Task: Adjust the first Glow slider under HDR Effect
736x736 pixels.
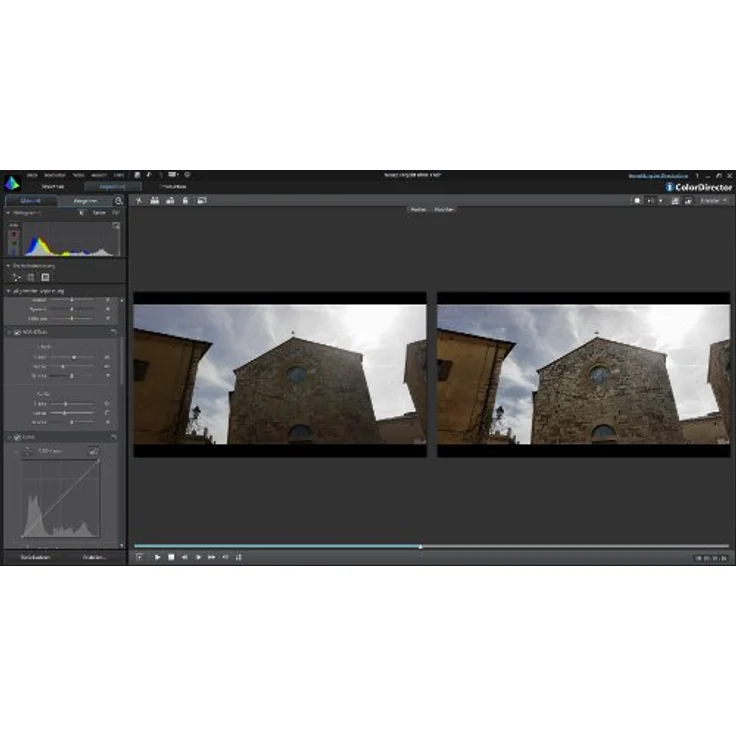Action: point(74,357)
